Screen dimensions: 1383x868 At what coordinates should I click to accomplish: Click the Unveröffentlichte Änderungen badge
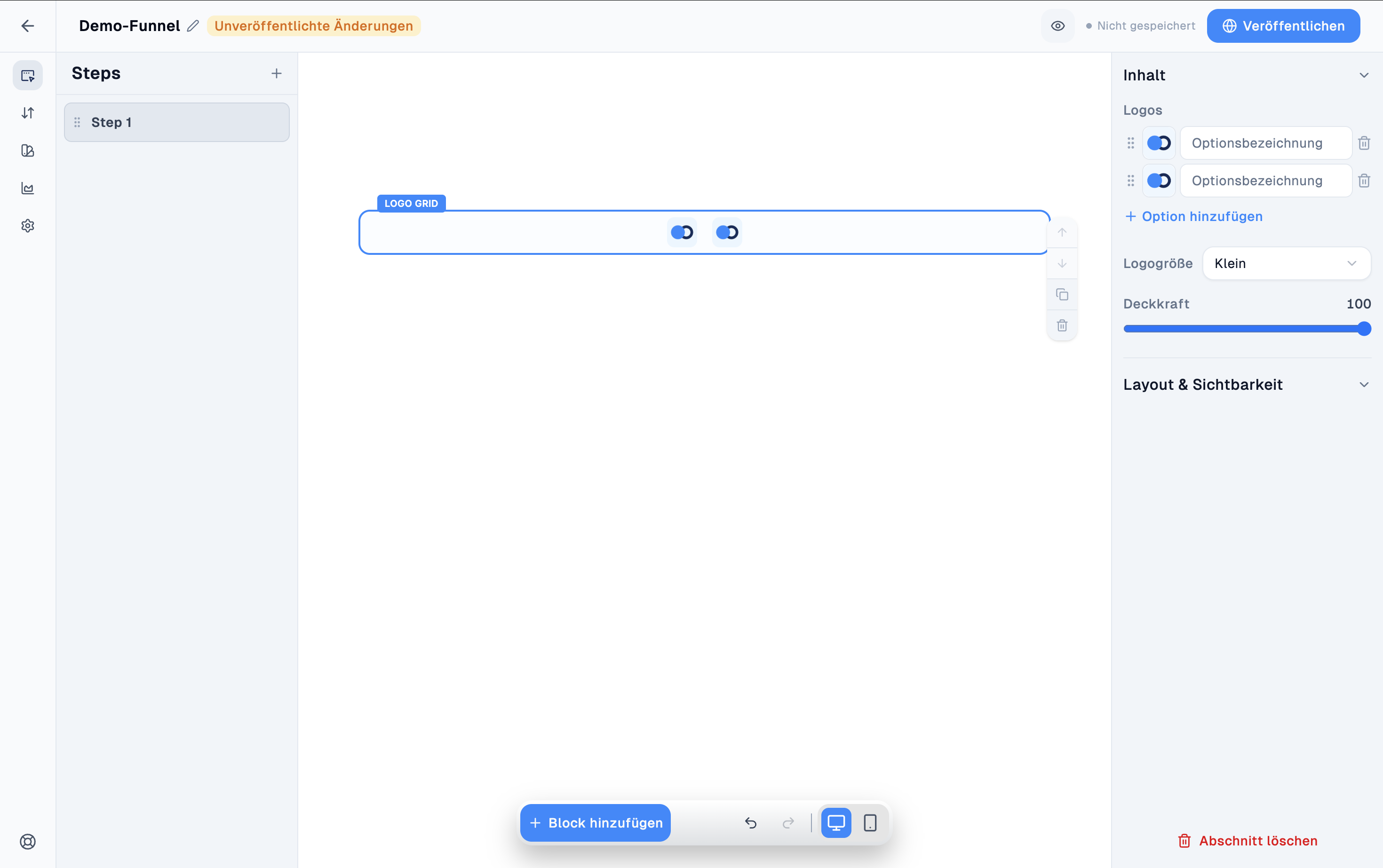pos(314,26)
